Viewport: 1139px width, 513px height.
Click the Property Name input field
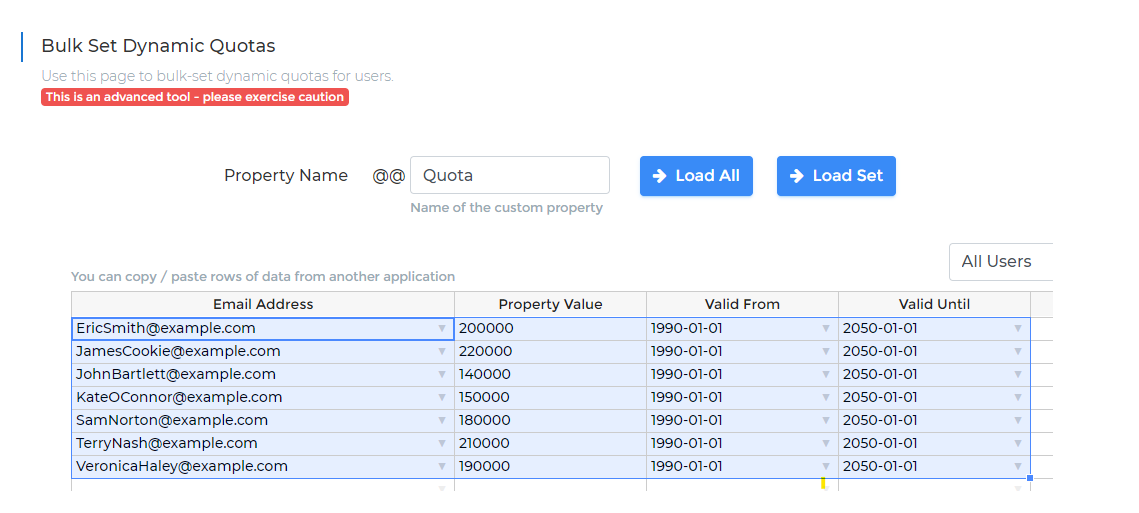pyautogui.click(x=510, y=175)
